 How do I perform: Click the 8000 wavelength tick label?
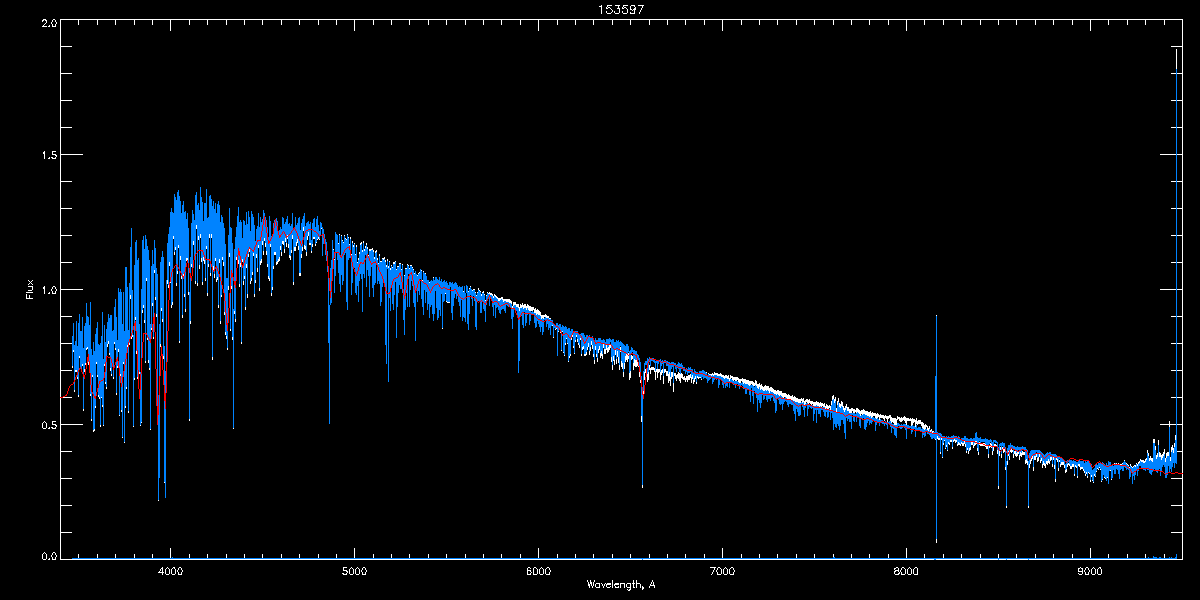[x=906, y=571]
